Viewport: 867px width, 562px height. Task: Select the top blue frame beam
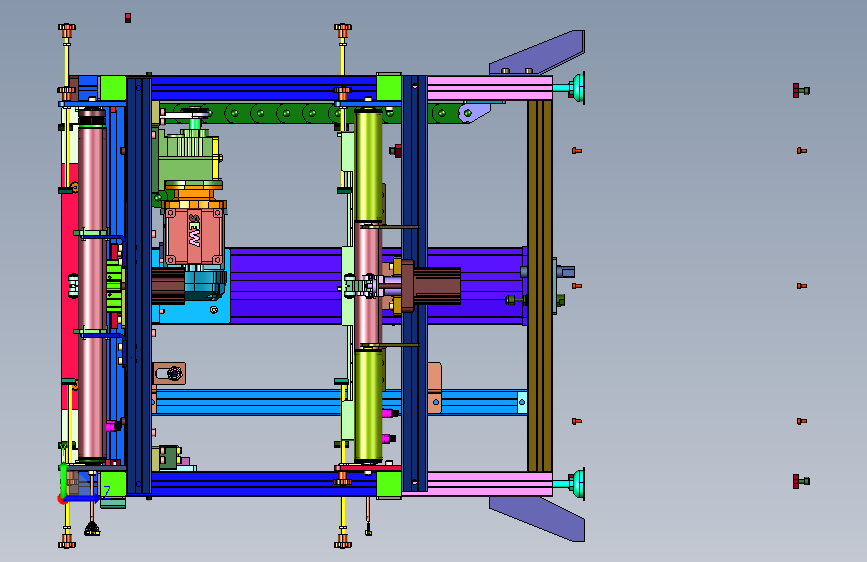coord(263,88)
